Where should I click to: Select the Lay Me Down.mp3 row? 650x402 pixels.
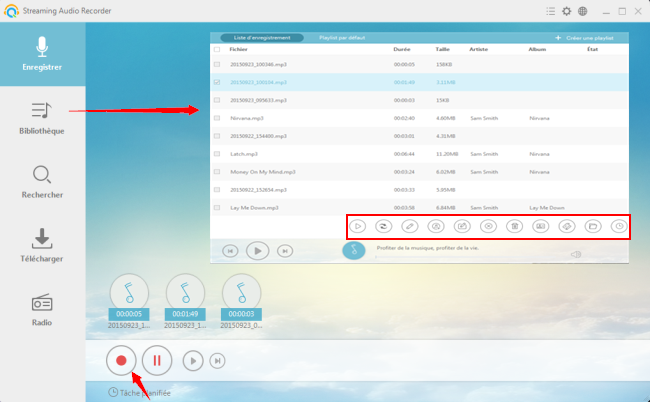(x=420, y=208)
